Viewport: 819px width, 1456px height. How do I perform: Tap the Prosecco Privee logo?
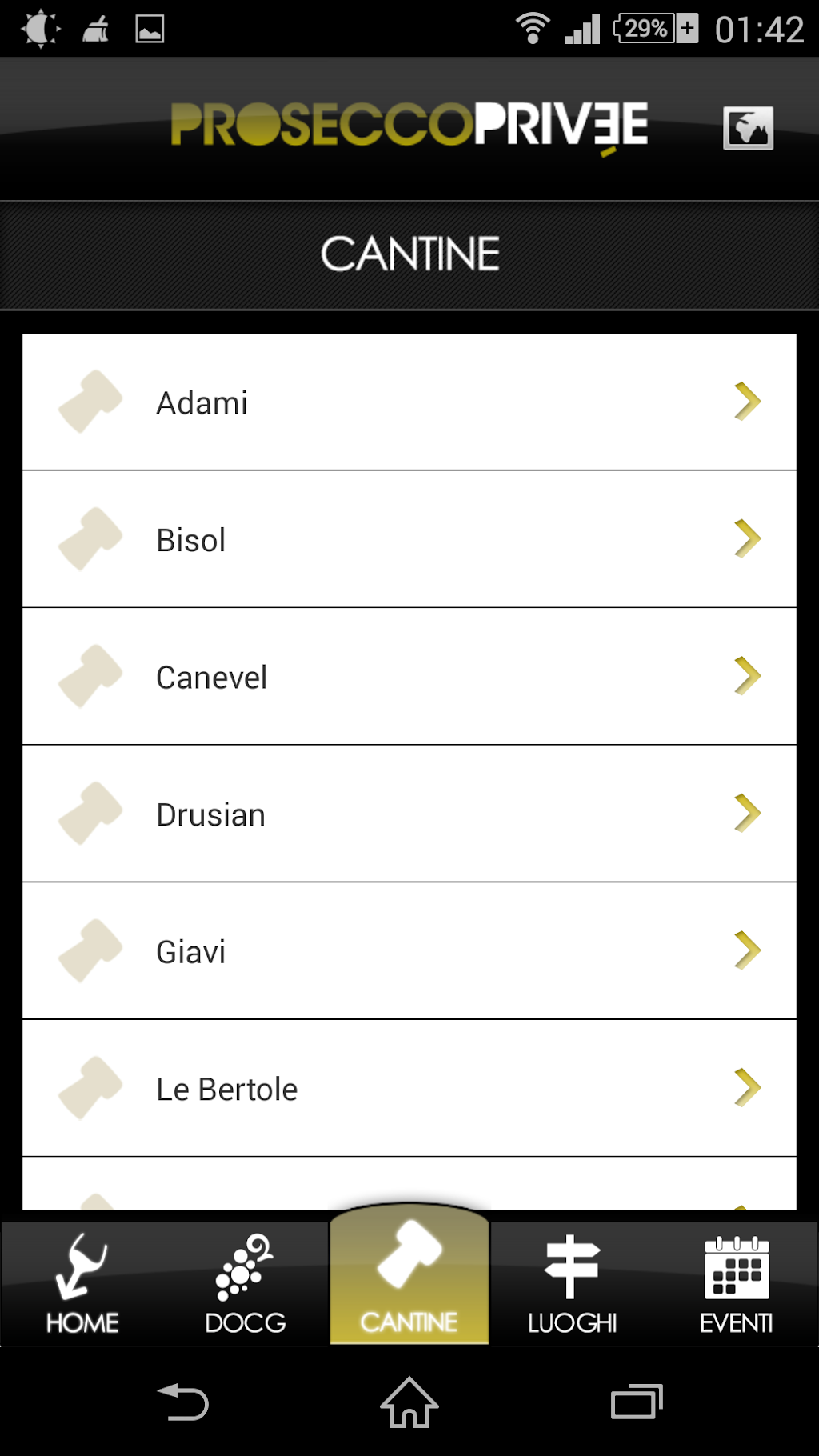pos(409,126)
